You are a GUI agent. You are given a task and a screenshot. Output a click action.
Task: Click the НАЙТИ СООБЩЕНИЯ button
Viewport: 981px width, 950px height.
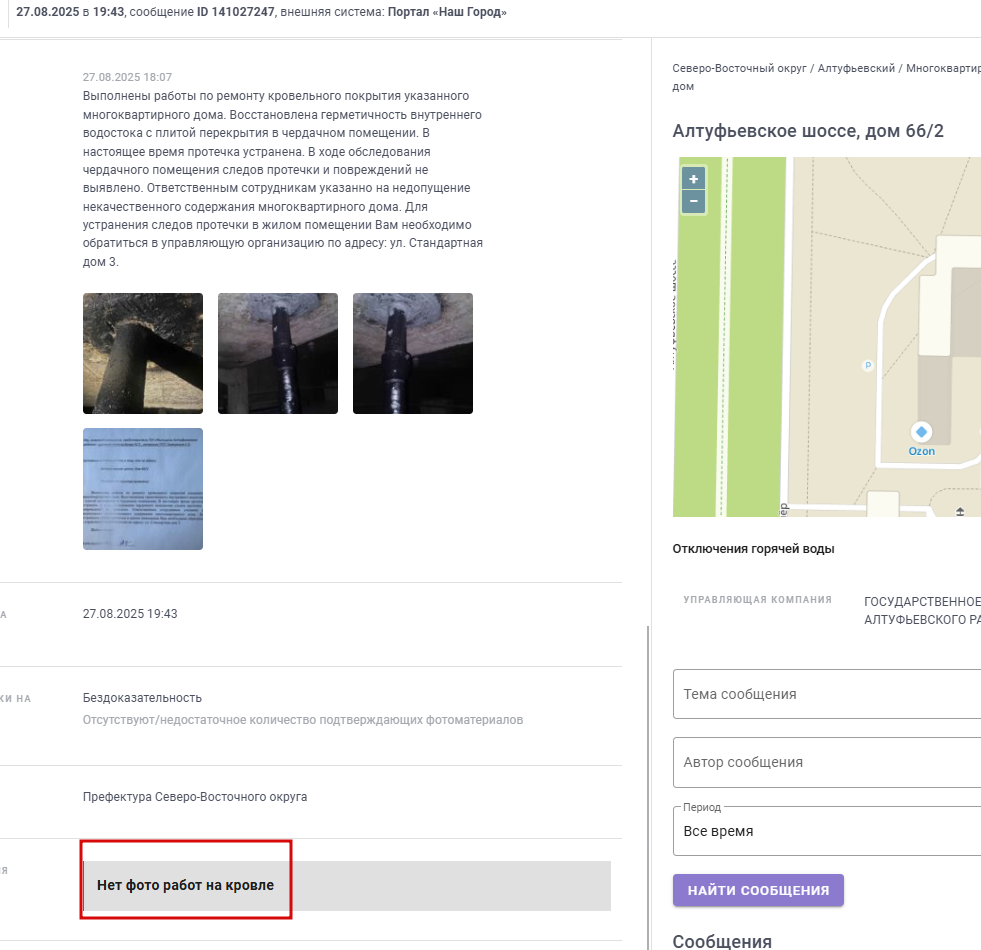758,890
